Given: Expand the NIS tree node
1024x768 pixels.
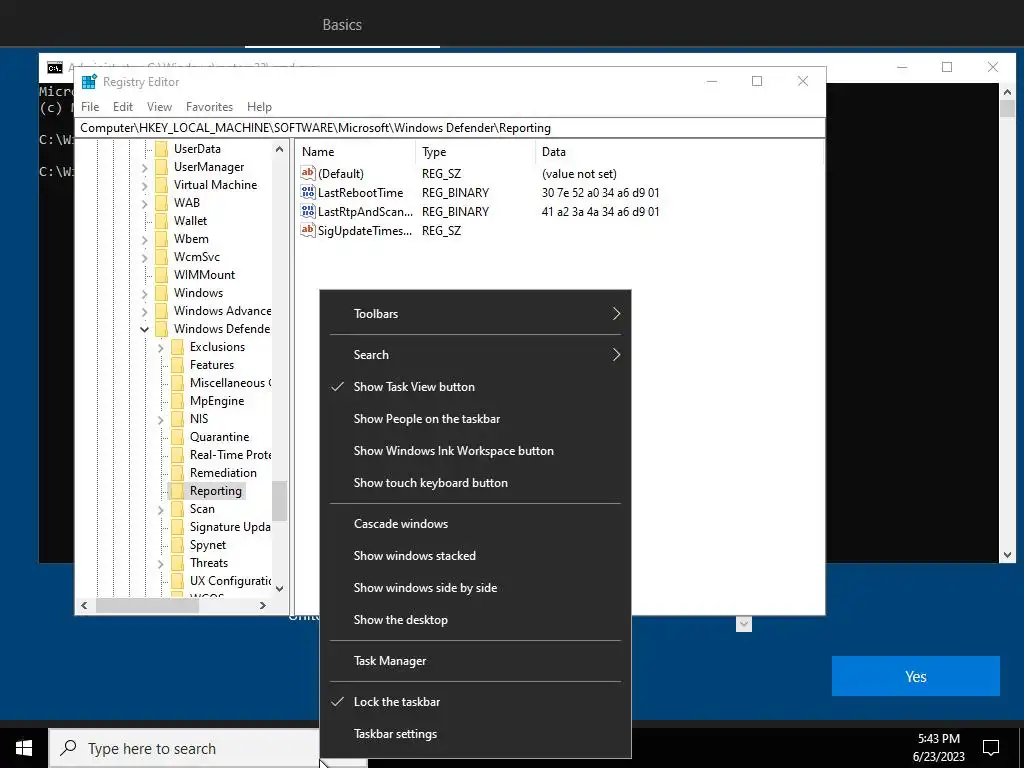Looking at the screenshot, I should tap(161, 419).
